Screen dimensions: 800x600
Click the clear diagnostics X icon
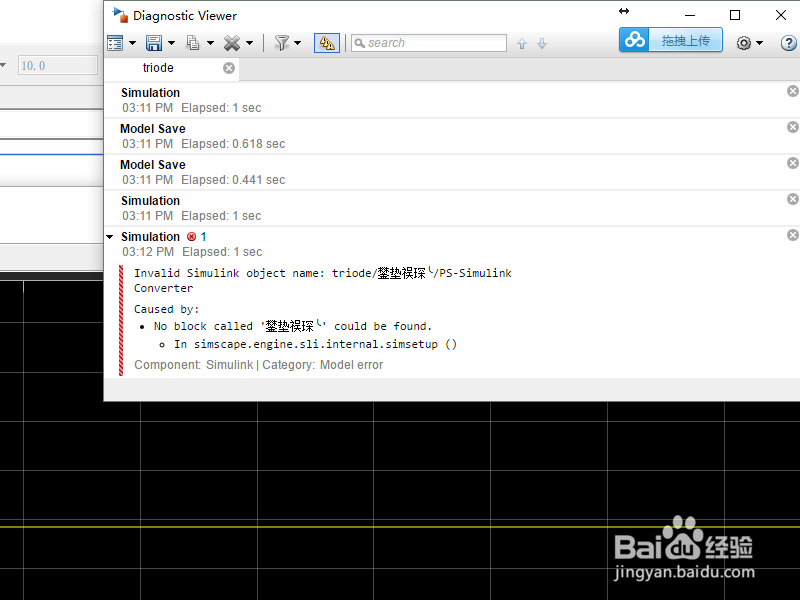[x=232, y=43]
